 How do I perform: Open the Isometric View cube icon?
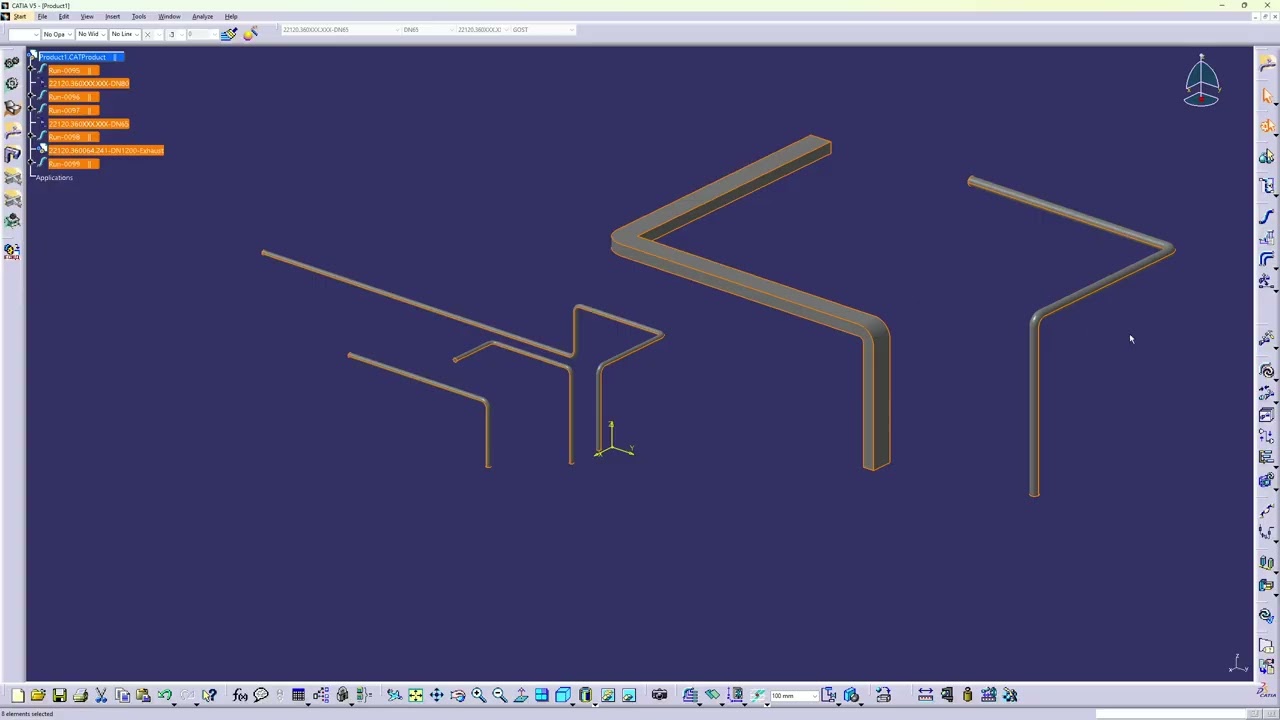563,695
